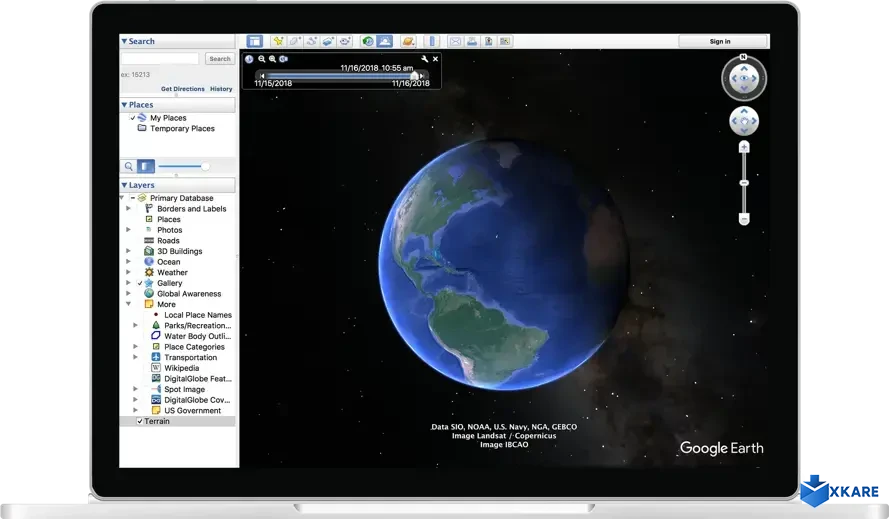
Task: Click the Print icon in toolbar
Action: click(x=472, y=41)
